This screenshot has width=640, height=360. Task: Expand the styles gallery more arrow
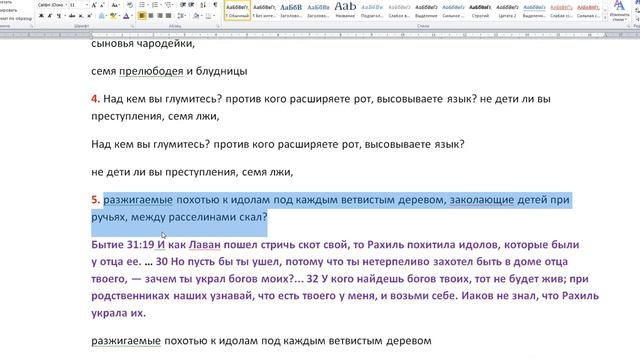coord(604,17)
